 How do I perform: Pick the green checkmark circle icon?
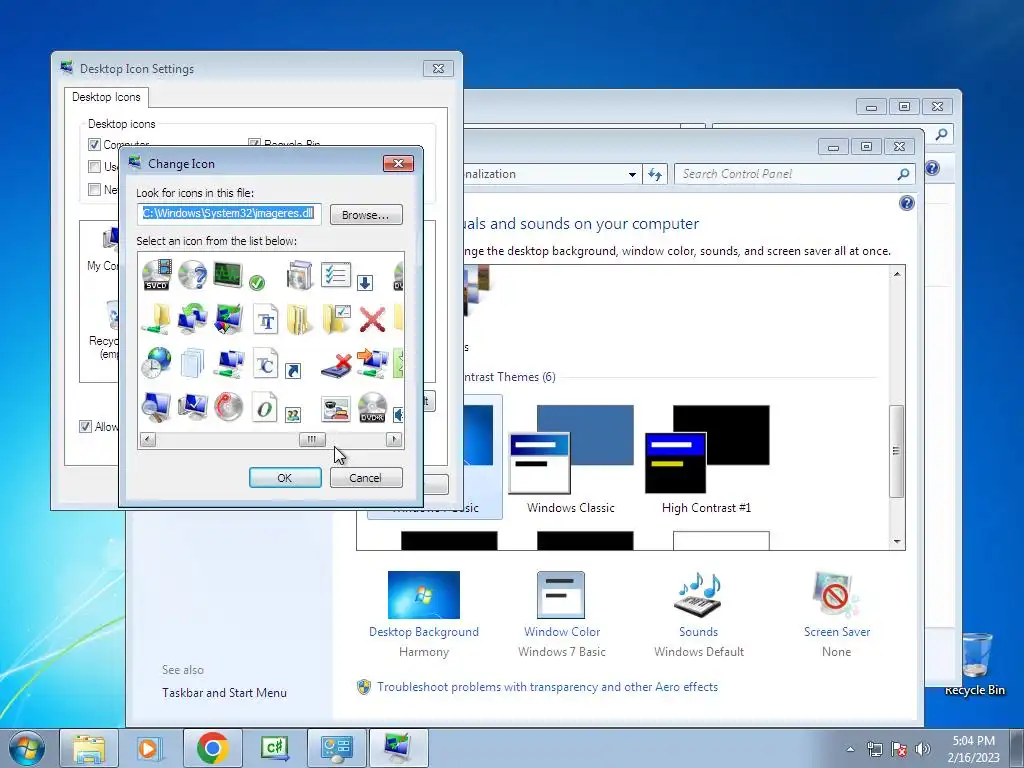[257, 282]
